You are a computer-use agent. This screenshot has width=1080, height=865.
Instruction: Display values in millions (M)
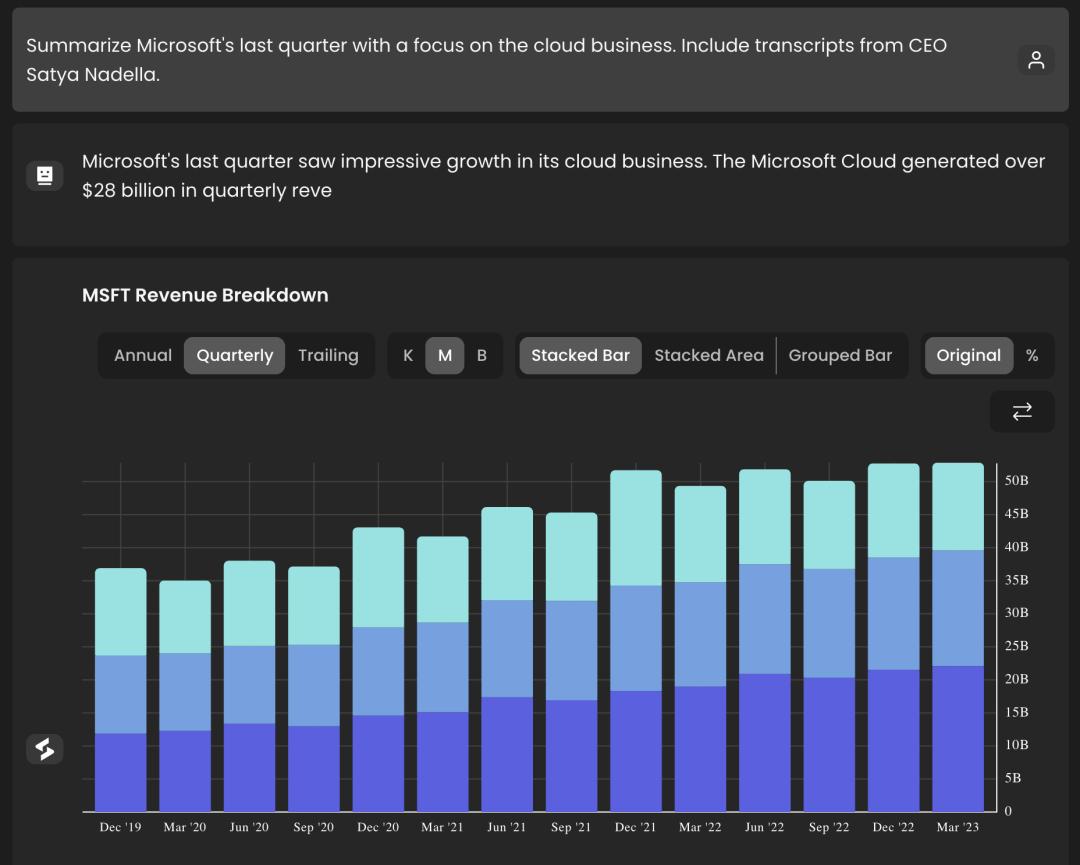pos(445,355)
